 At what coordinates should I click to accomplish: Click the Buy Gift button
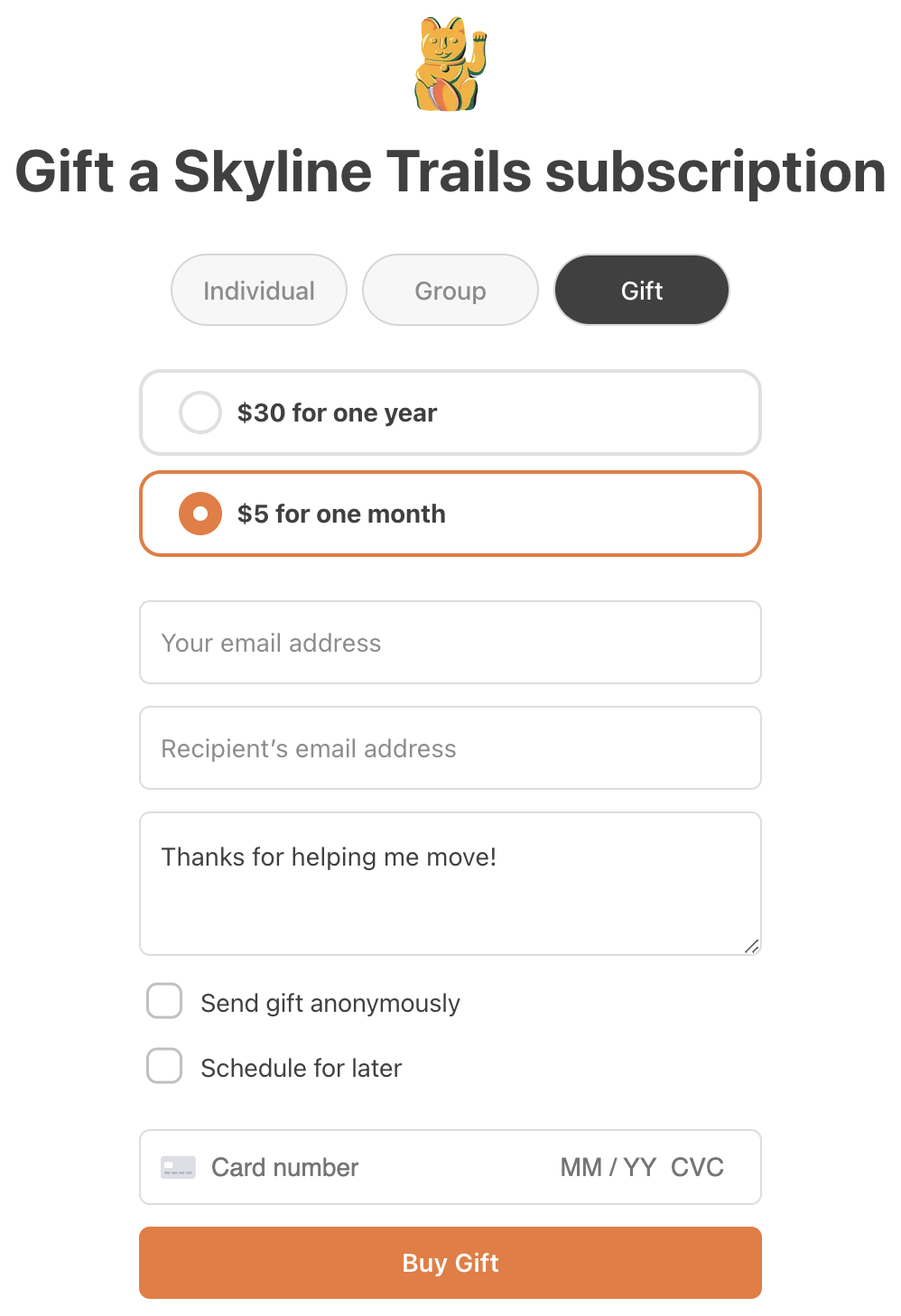click(450, 1263)
